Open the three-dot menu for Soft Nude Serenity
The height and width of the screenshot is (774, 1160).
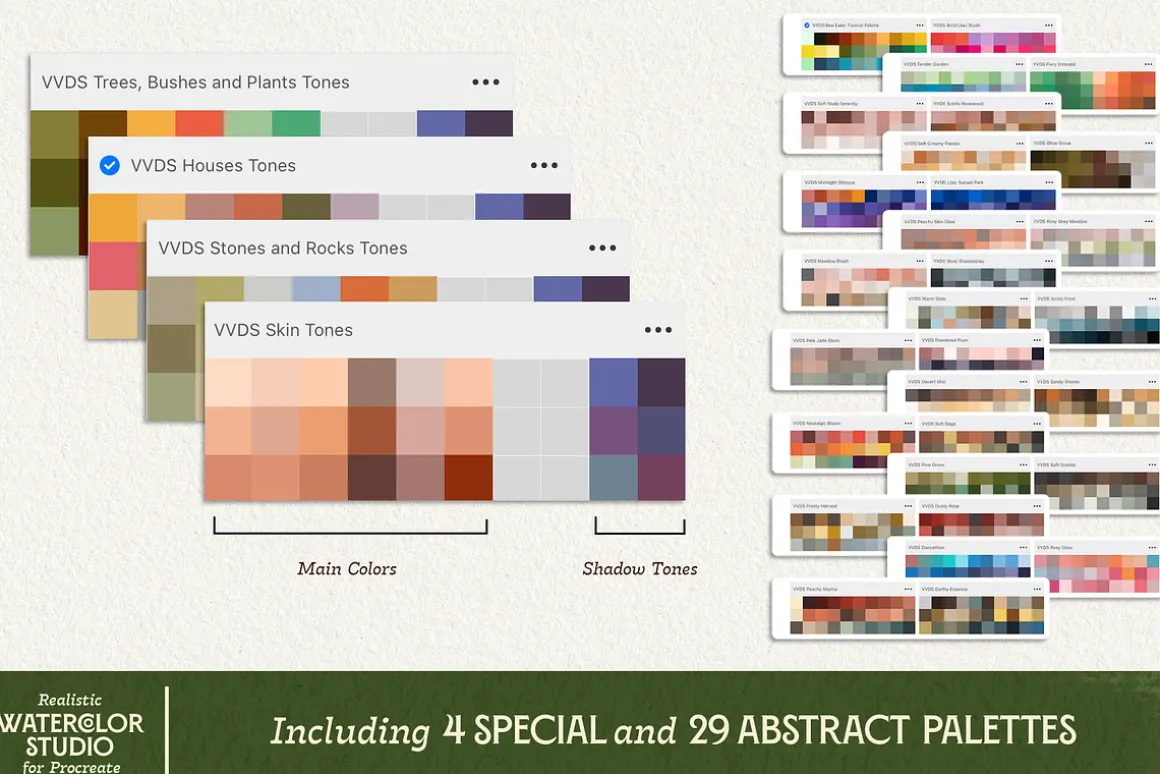pos(920,104)
